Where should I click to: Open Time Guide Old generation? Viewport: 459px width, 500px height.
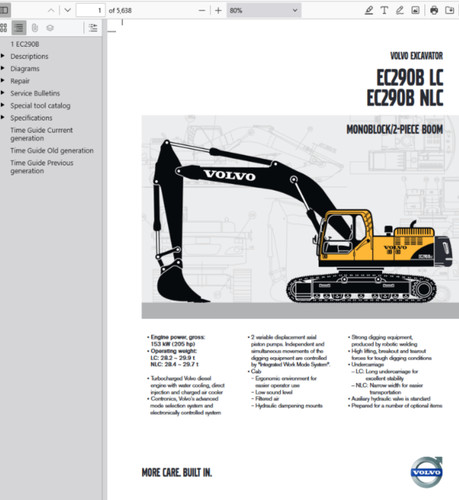click(x=52, y=150)
